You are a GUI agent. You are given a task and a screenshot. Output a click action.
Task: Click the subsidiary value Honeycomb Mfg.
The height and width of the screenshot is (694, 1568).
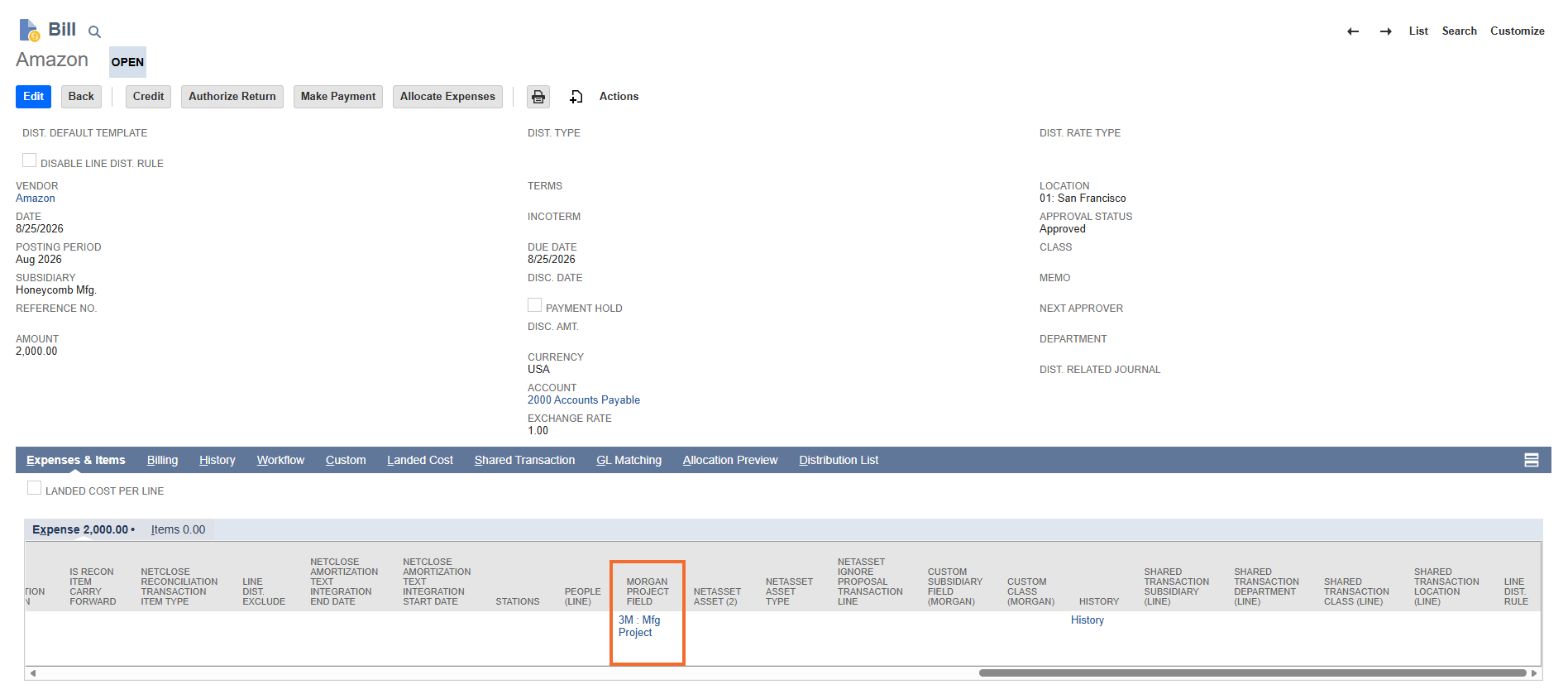pos(56,290)
